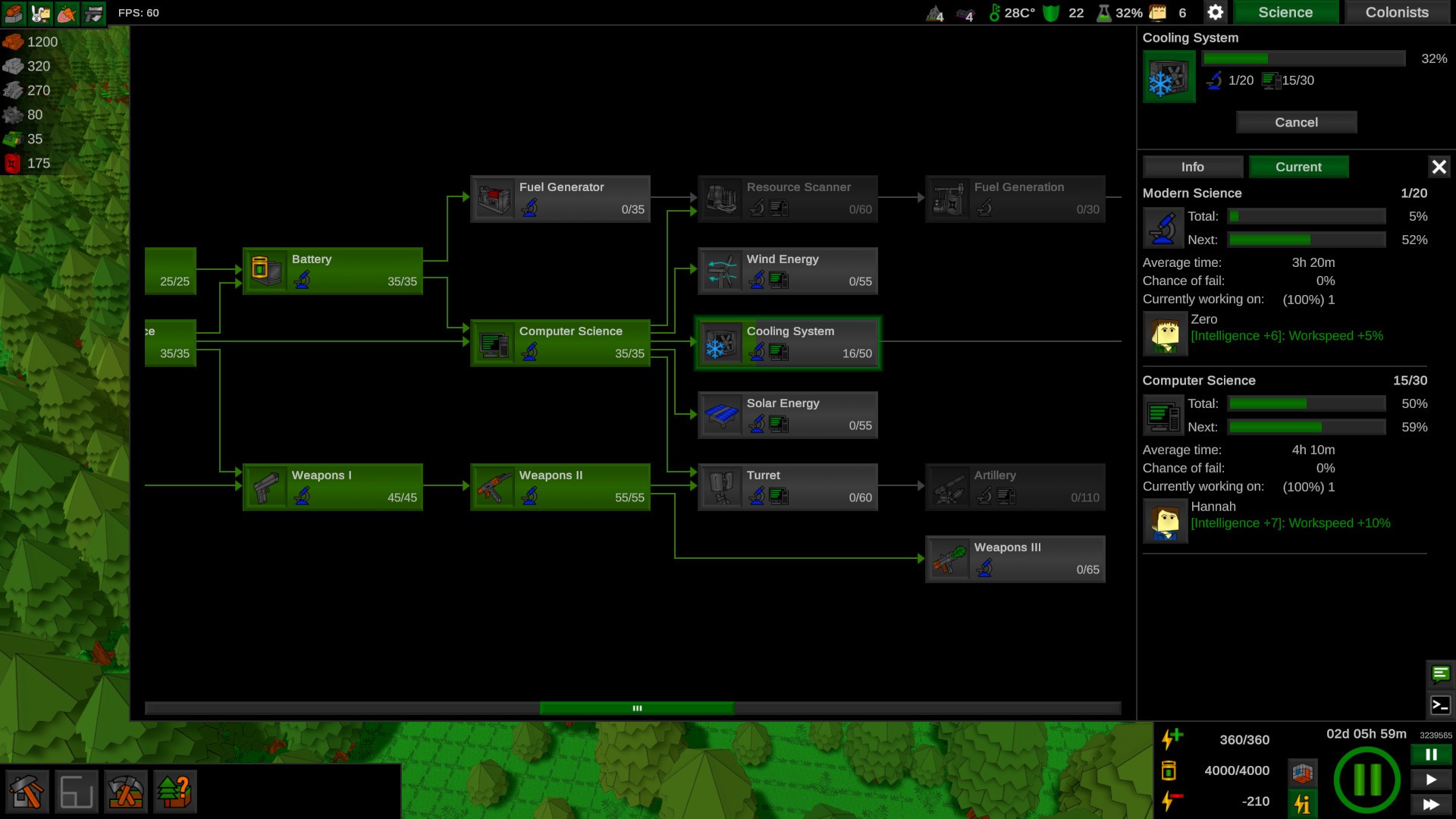Screen dimensions: 1456x819
Task: Toggle the materials resource category icon
Action: pyautogui.click(x=14, y=13)
